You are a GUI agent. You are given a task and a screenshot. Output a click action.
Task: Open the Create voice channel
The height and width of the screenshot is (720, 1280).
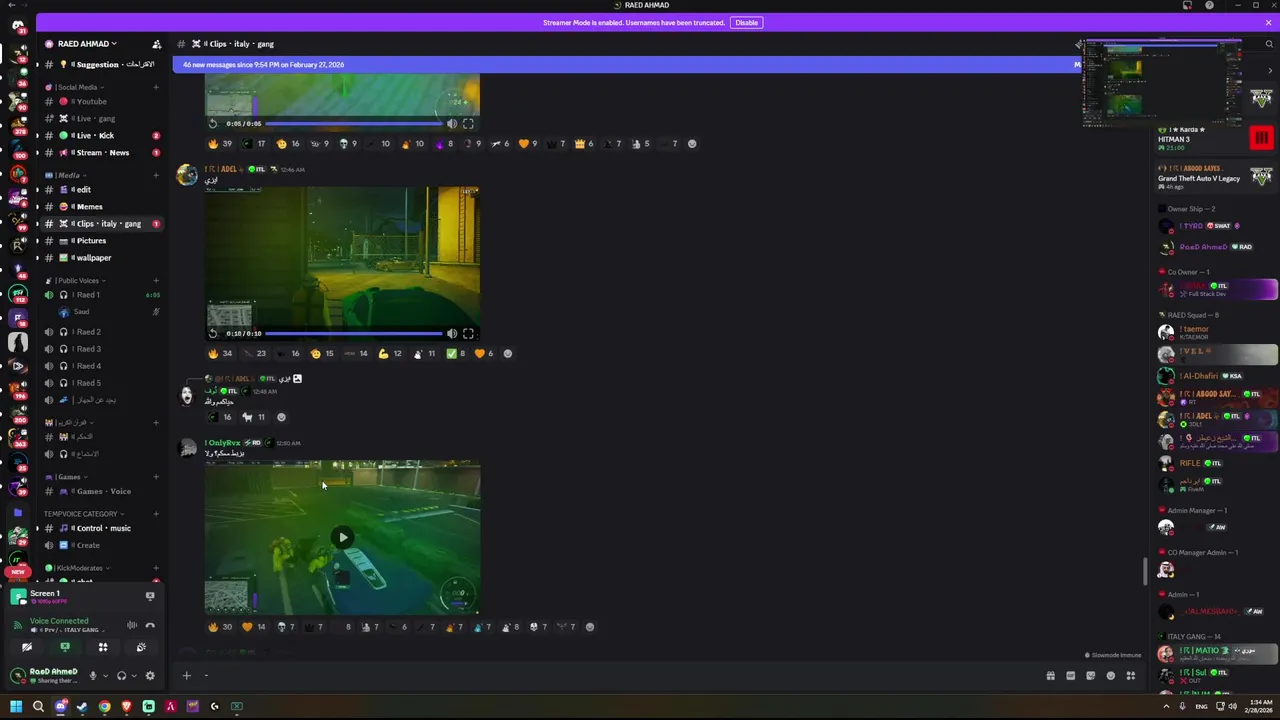point(103,545)
